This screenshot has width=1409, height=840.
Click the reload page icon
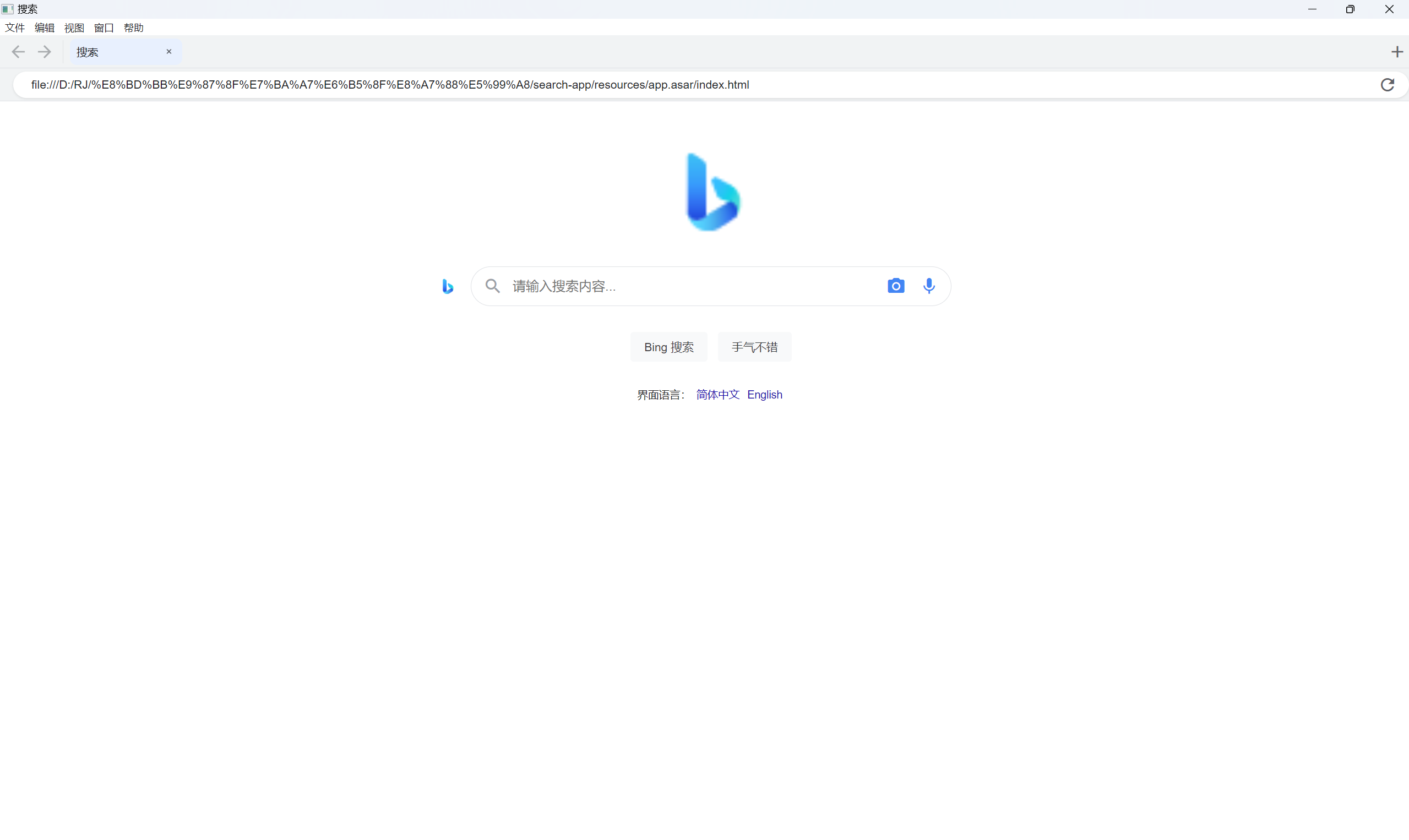1387,85
